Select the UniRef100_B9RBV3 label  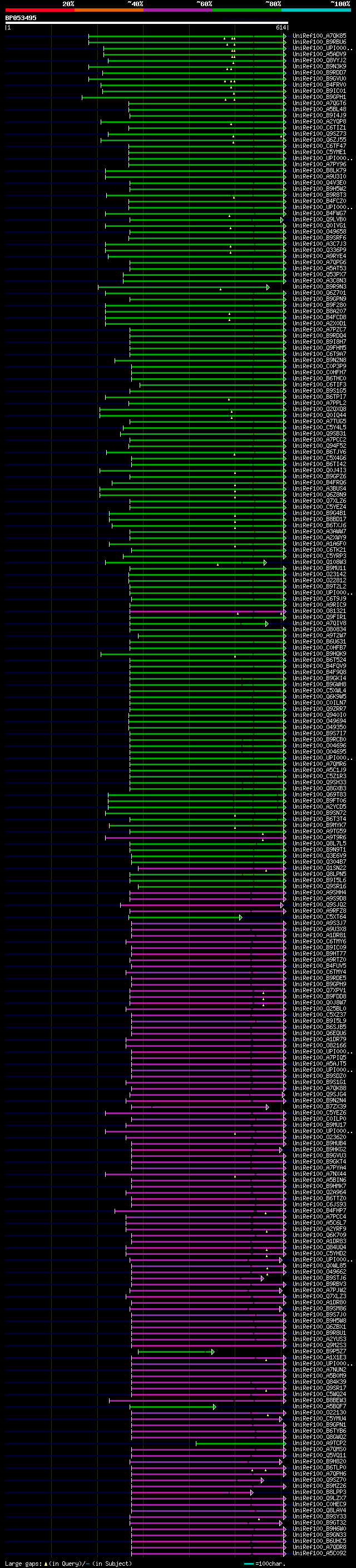[x=319, y=1284]
